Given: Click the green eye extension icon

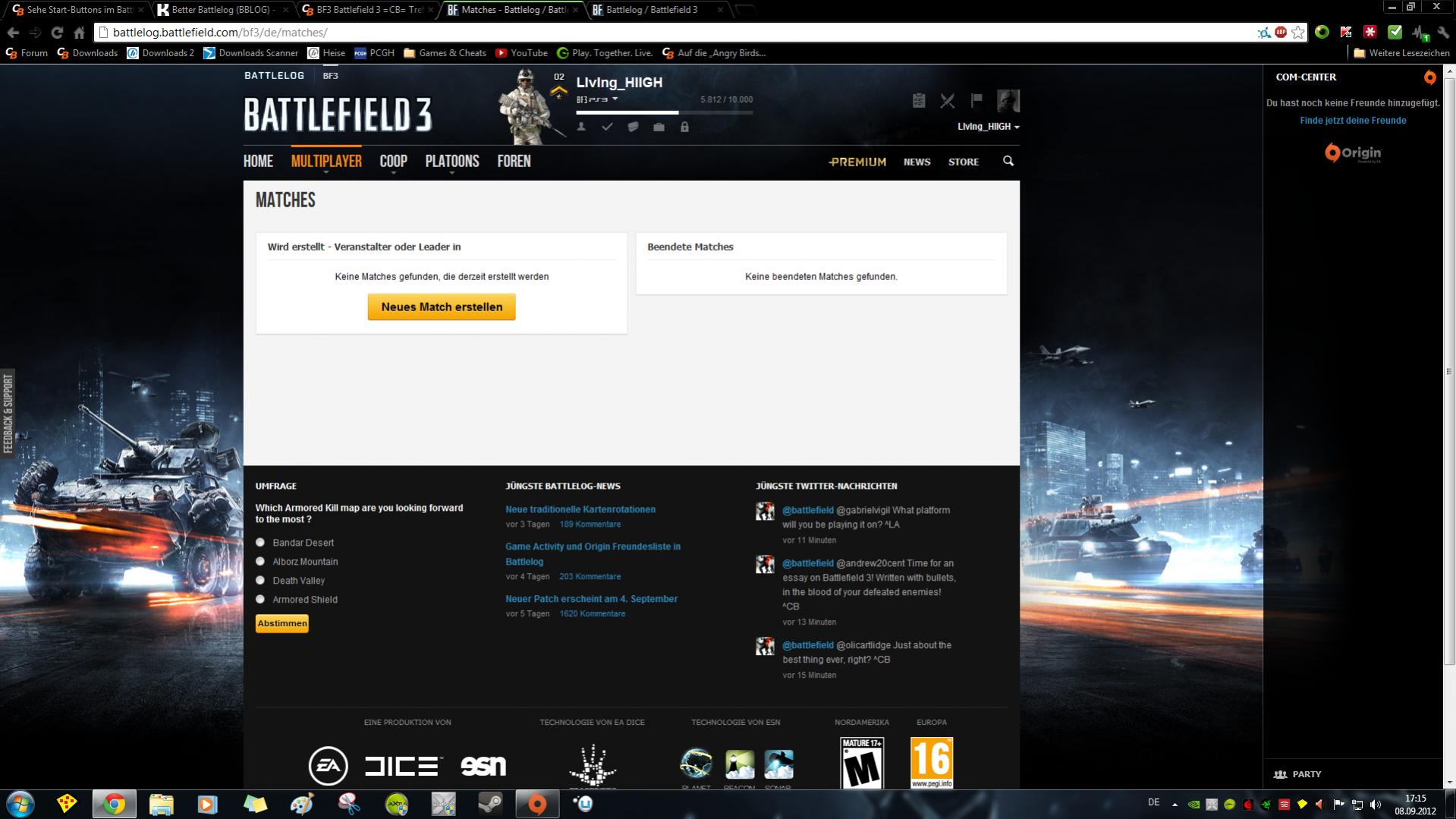Looking at the screenshot, I should click(1322, 32).
